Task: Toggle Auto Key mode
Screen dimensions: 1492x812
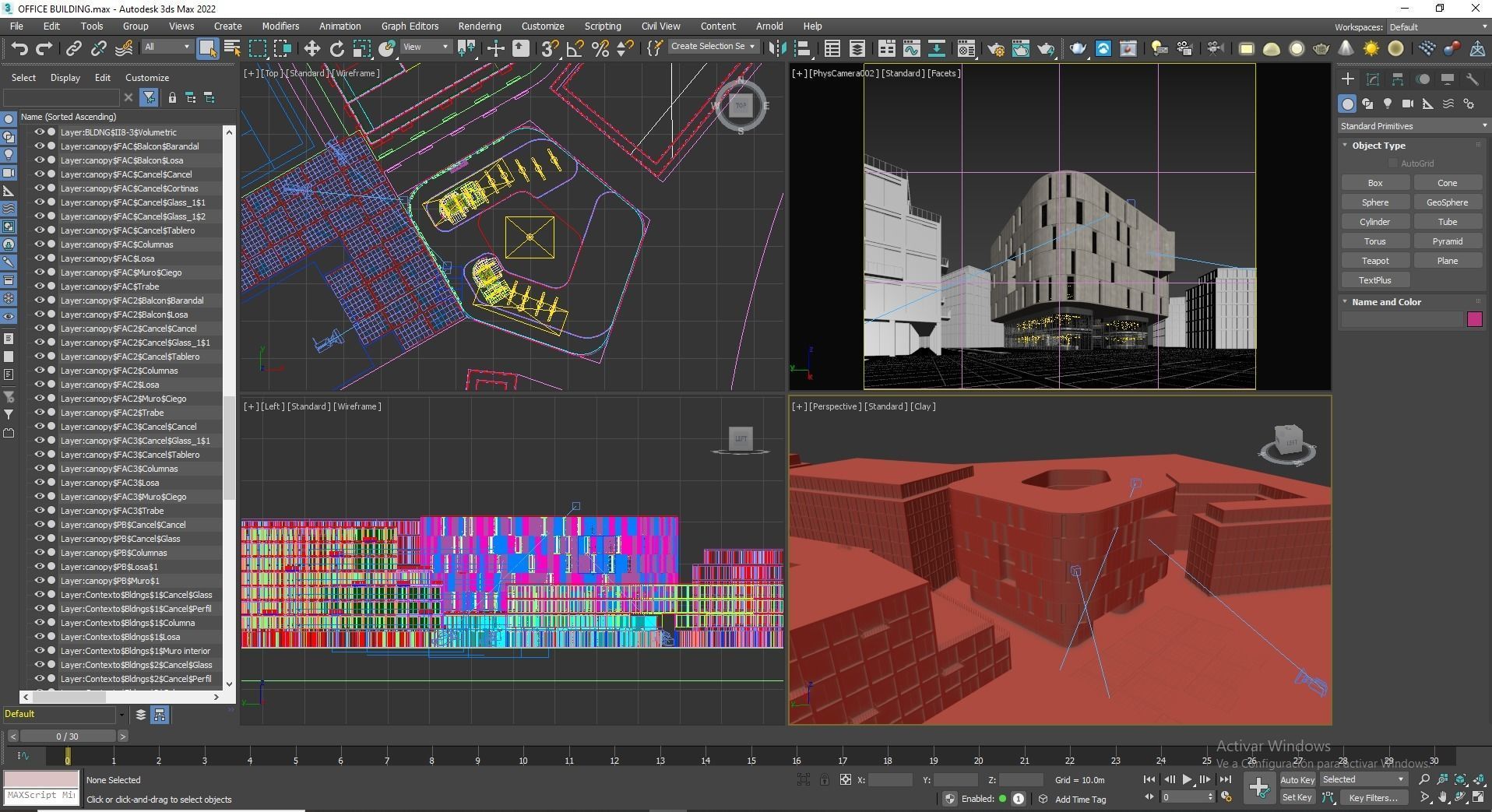Action: tap(1297, 779)
